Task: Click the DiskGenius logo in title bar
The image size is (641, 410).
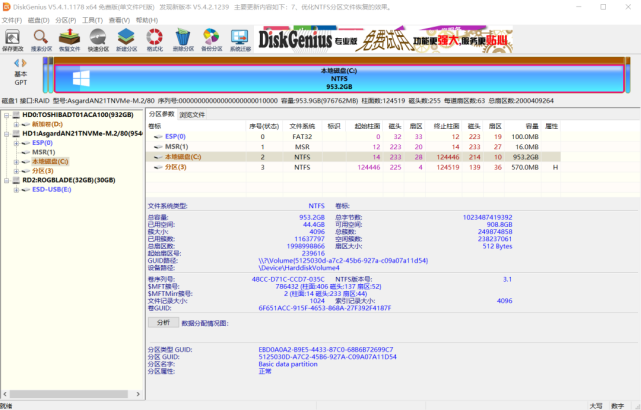Action: click(6, 7)
